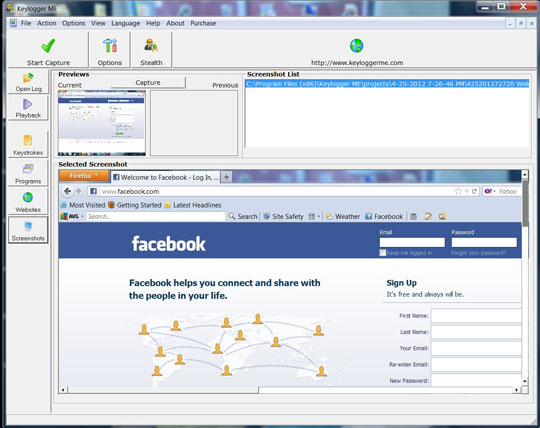The image size is (540, 428).
Task: Open the Language menu
Action: 125,23
